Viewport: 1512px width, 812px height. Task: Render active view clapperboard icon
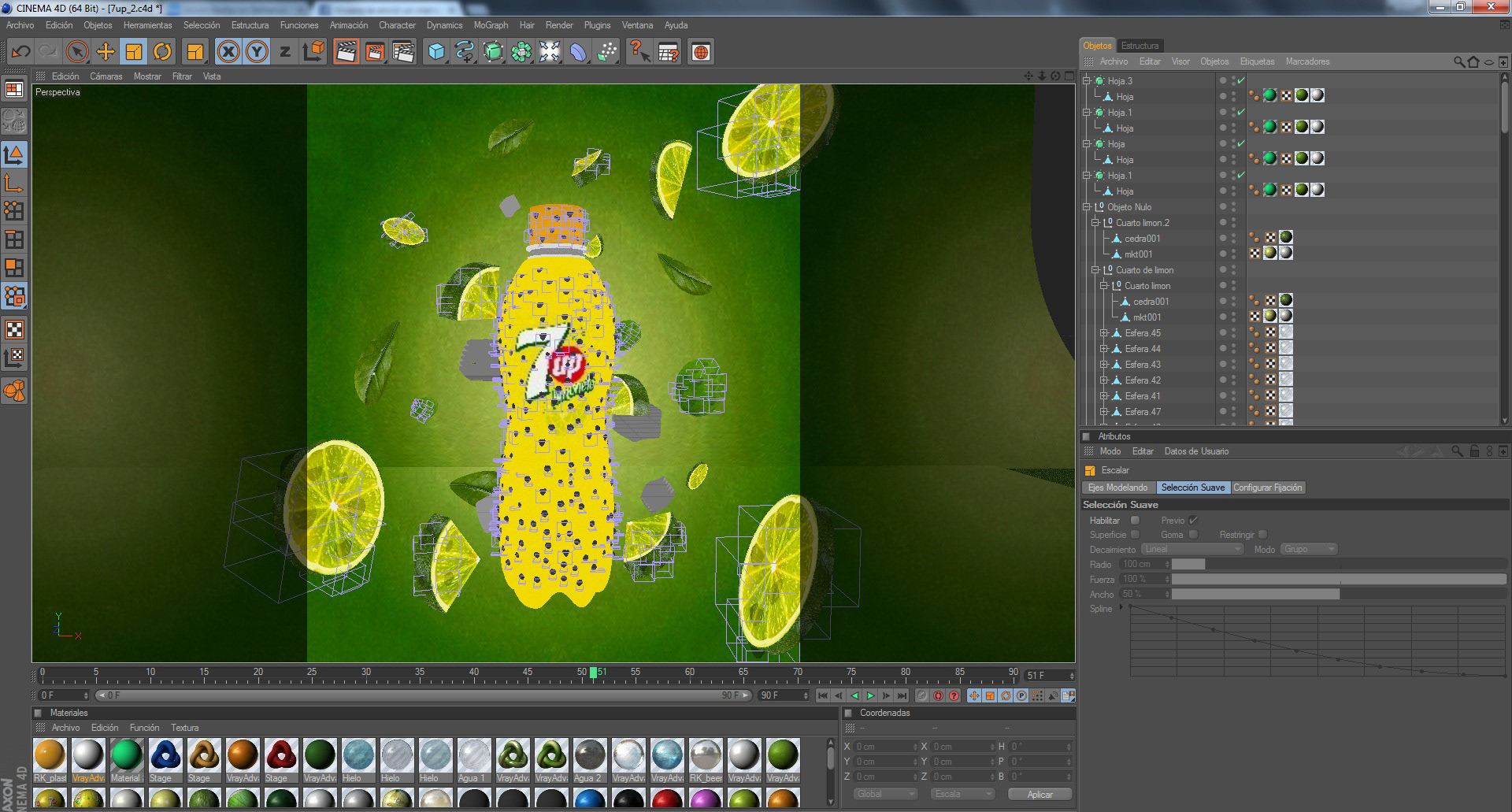click(346, 52)
